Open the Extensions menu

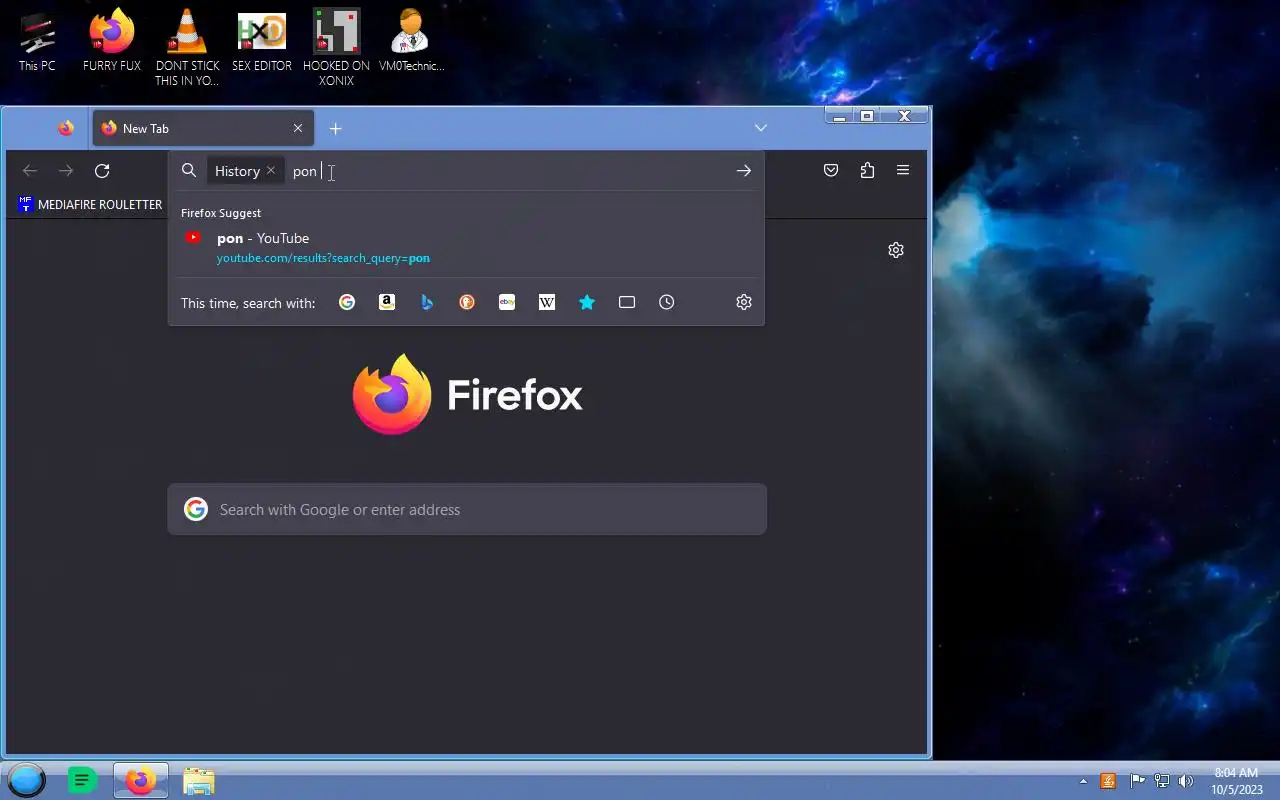tap(867, 171)
